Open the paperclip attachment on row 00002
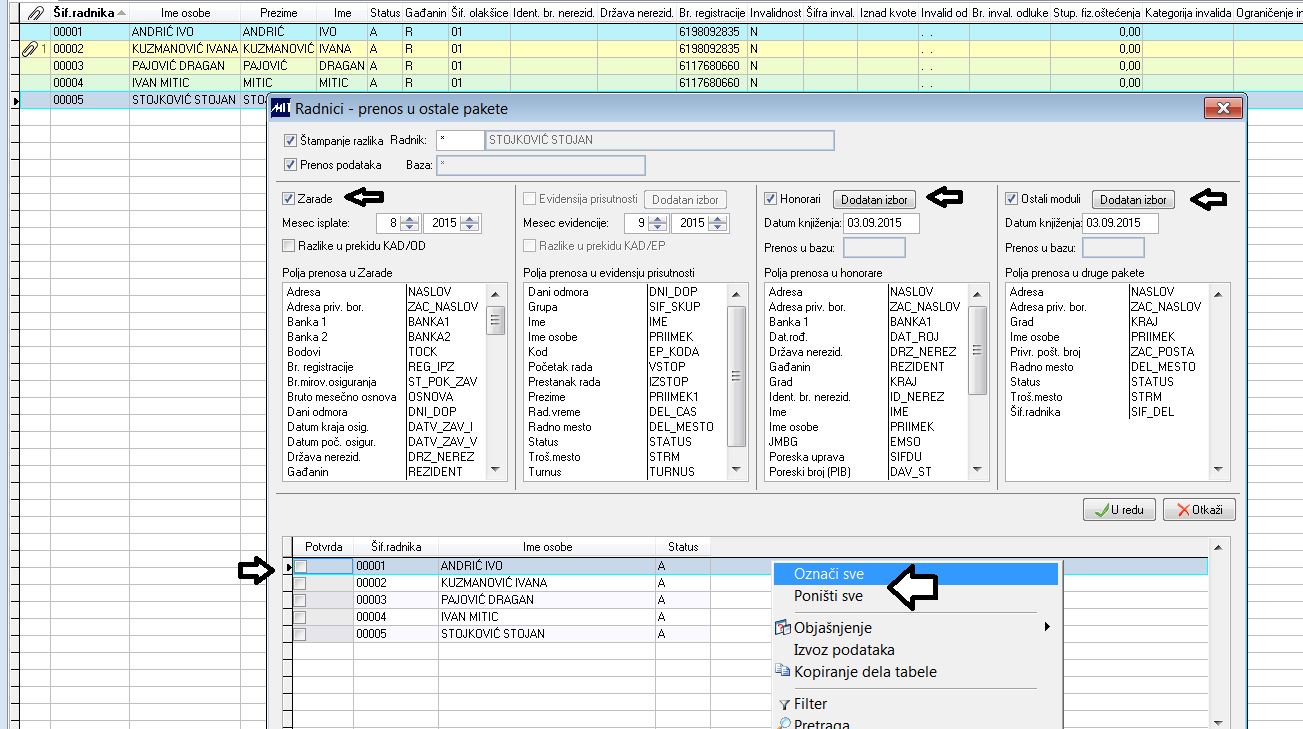The image size is (1303, 729). pyautogui.click(x=29, y=48)
